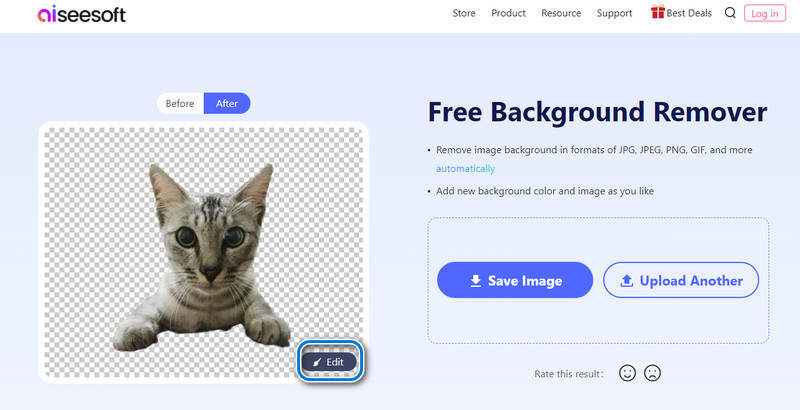This screenshot has height=410, width=800.
Task: Open the search magnifier icon
Action: click(729, 13)
